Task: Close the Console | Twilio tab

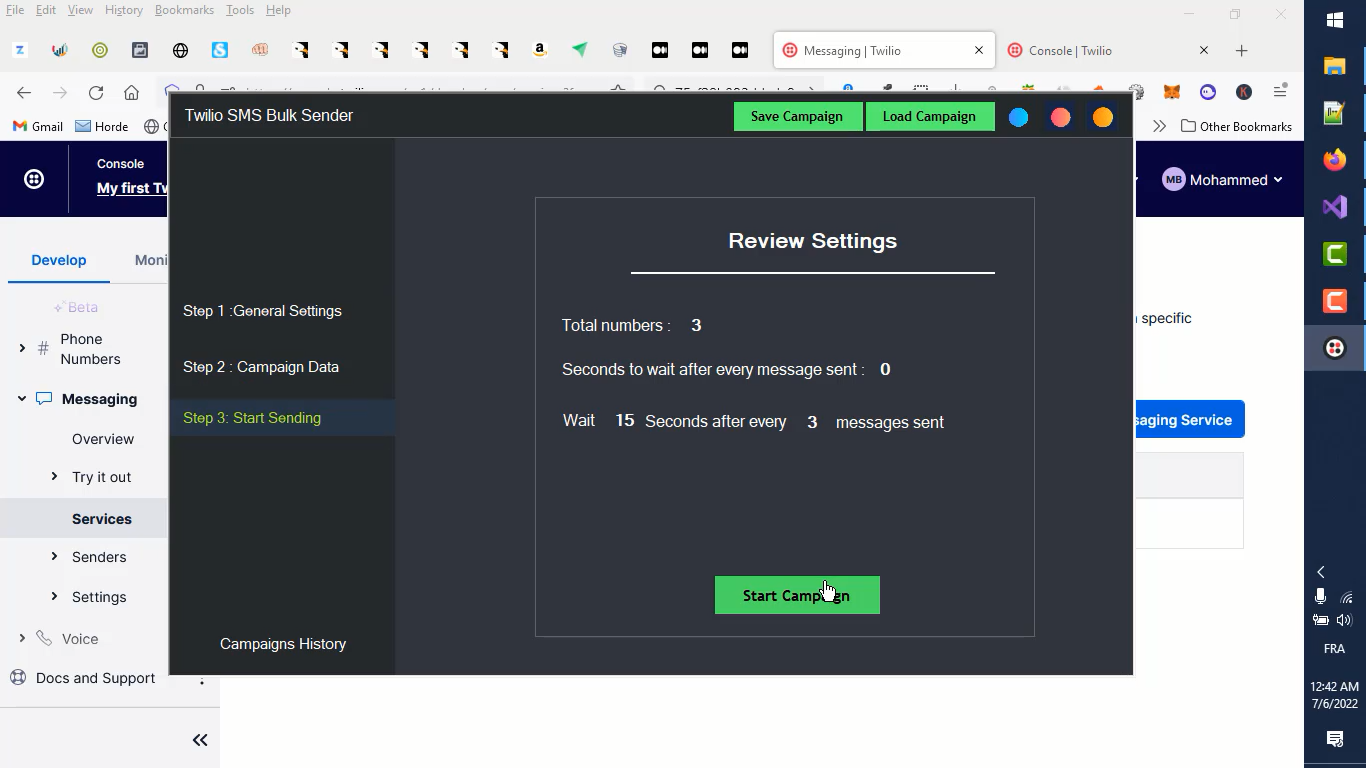Action: [x=1204, y=50]
